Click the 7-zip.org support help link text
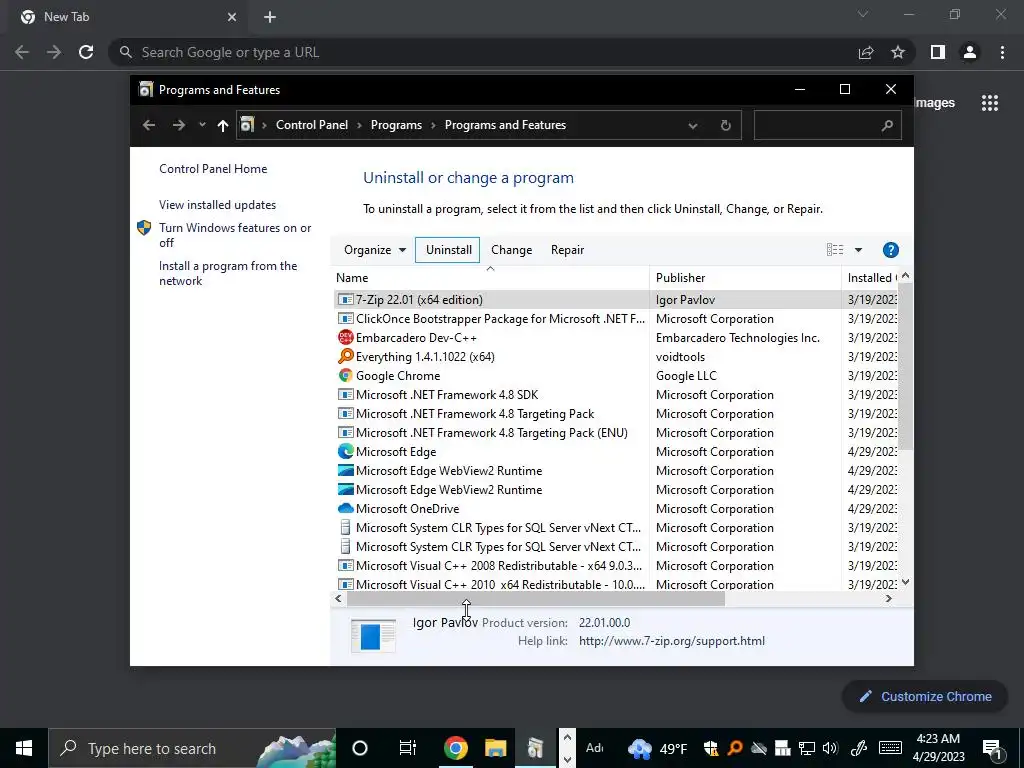This screenshot has width=1024, height=768. tap(671, 641)
